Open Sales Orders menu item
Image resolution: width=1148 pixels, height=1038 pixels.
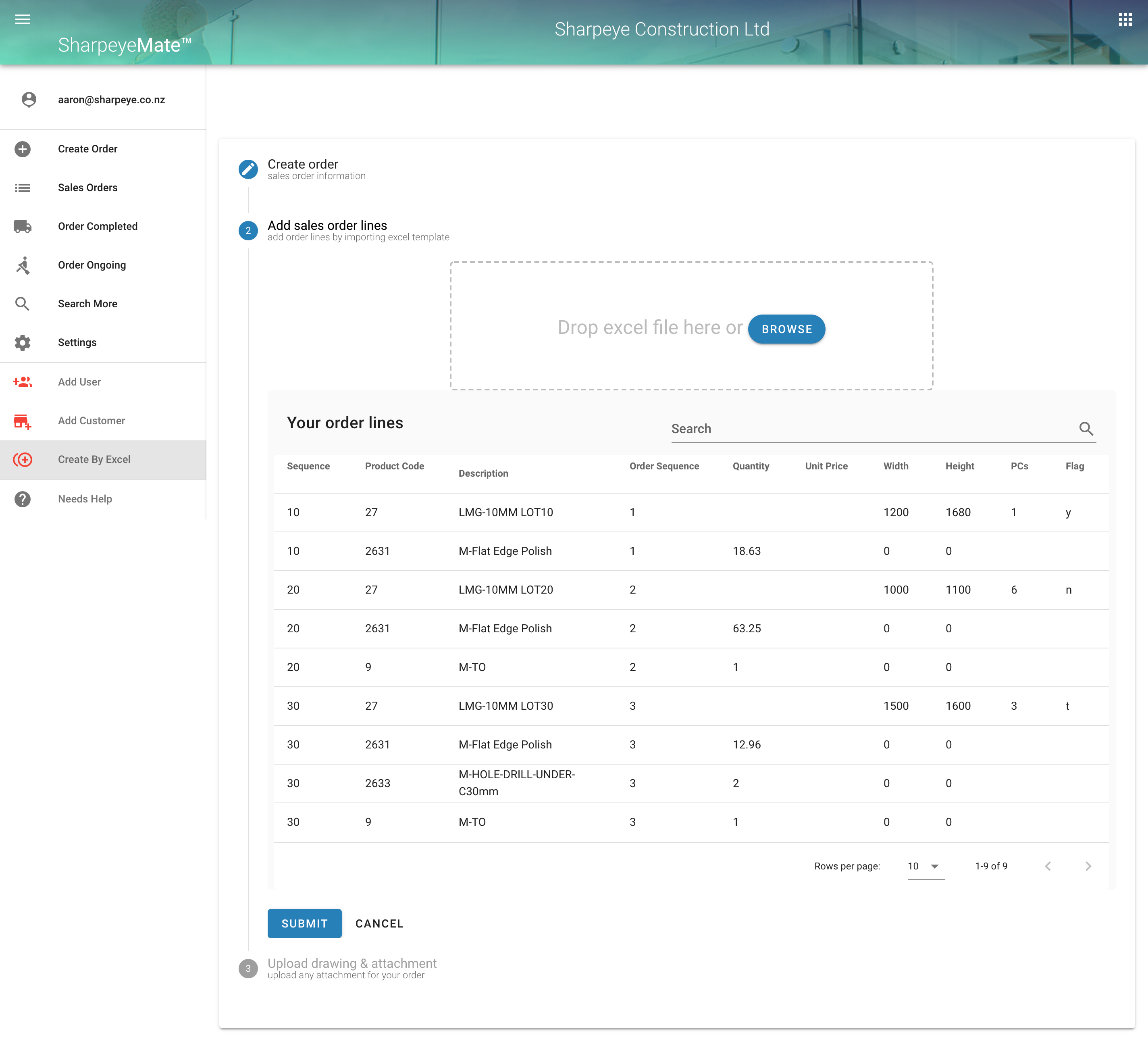click(x=88, y=188)
